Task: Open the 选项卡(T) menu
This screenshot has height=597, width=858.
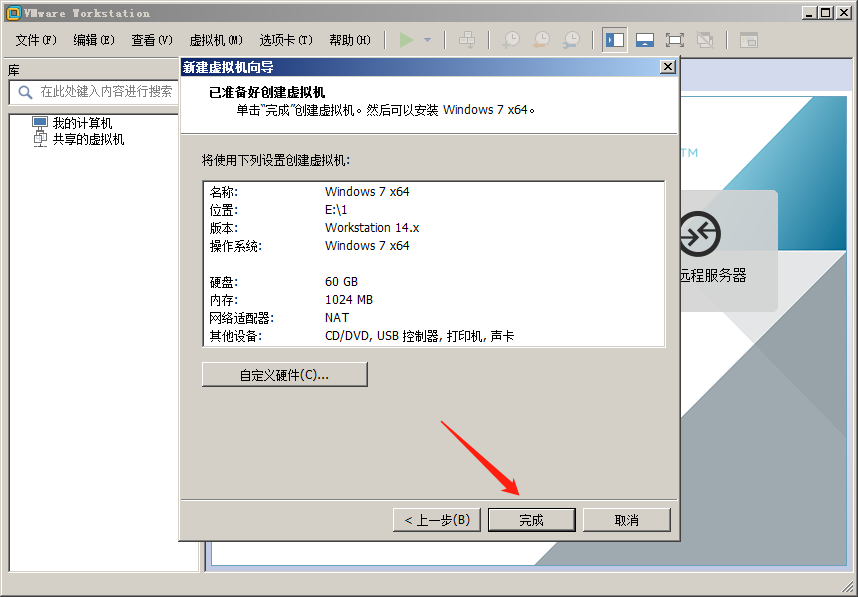Action: (286, 40)
